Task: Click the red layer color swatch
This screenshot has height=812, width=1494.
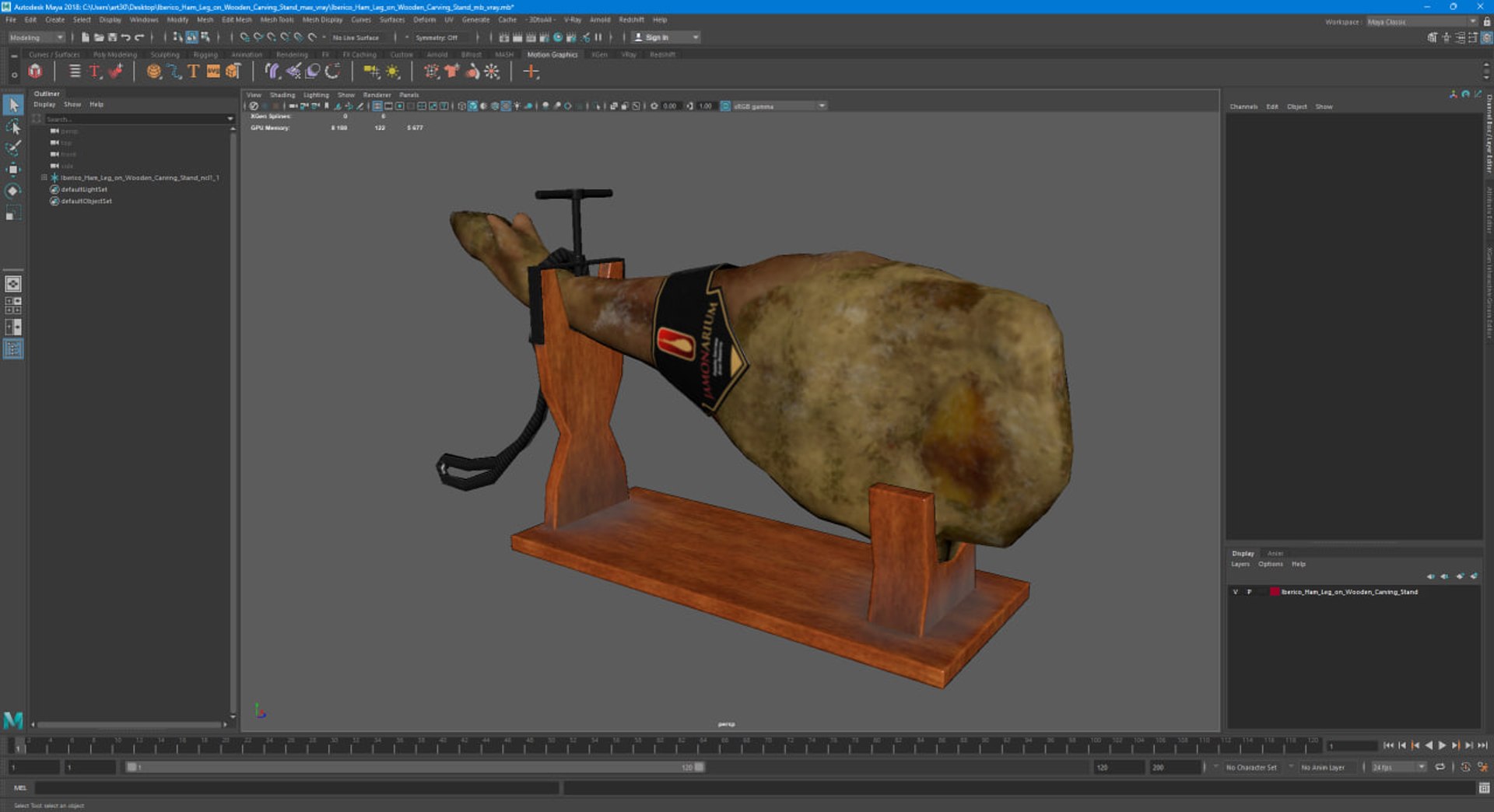Action: 1275,592
